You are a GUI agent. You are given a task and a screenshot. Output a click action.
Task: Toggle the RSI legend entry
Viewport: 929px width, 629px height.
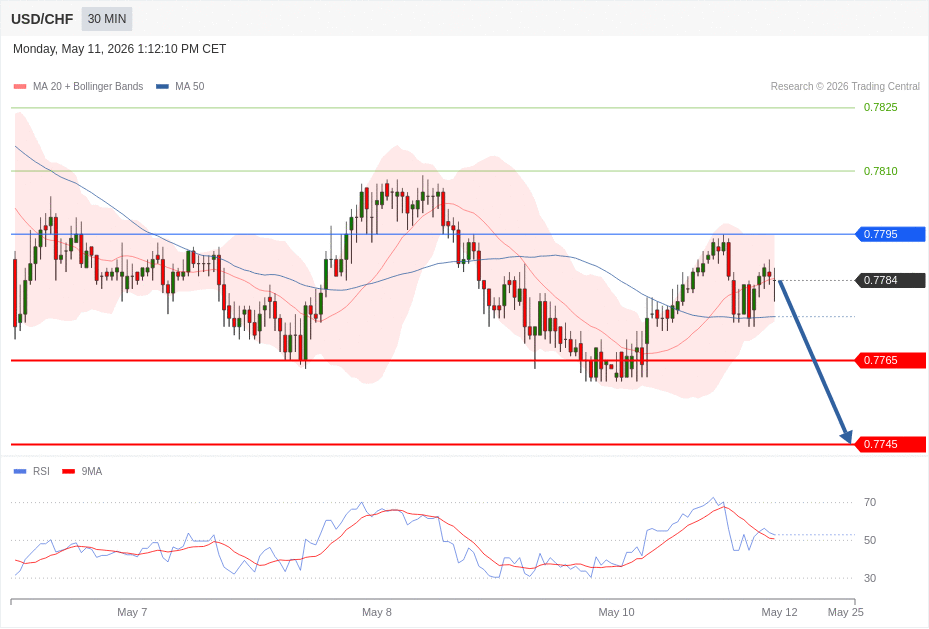click(x=32, y=471)
